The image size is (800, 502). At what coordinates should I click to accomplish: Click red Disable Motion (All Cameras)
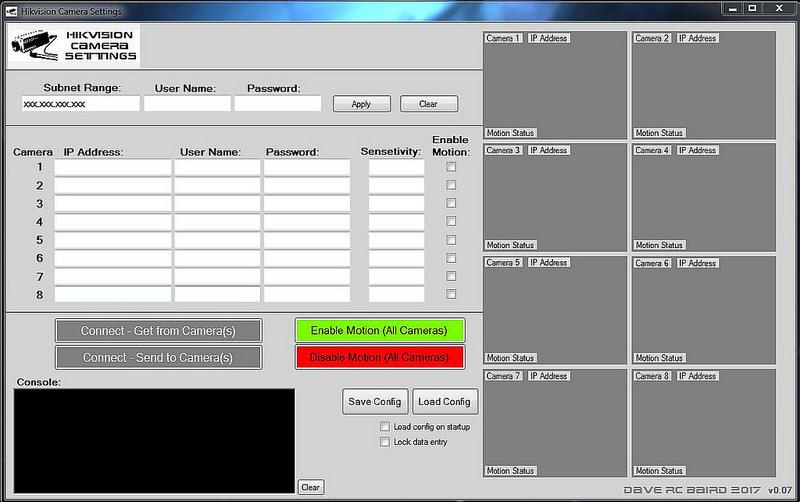(380, 357)
